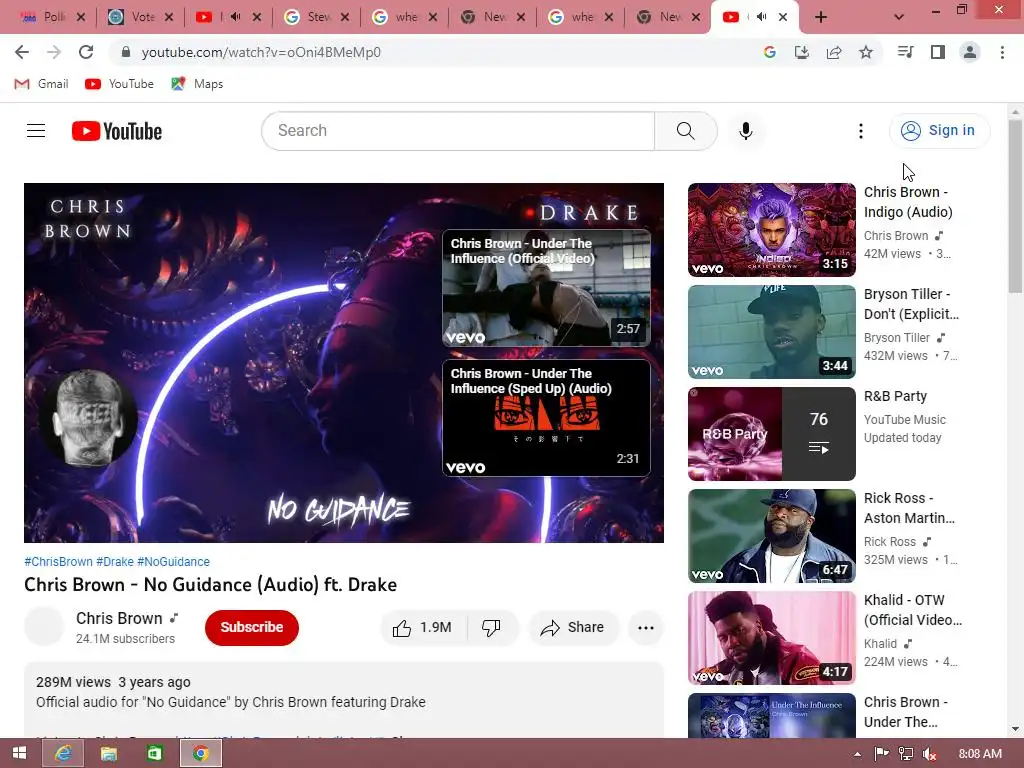1024x768 pixels.
Task: Switch to the first 'New' Chrome tab
Action: point(494,17)
